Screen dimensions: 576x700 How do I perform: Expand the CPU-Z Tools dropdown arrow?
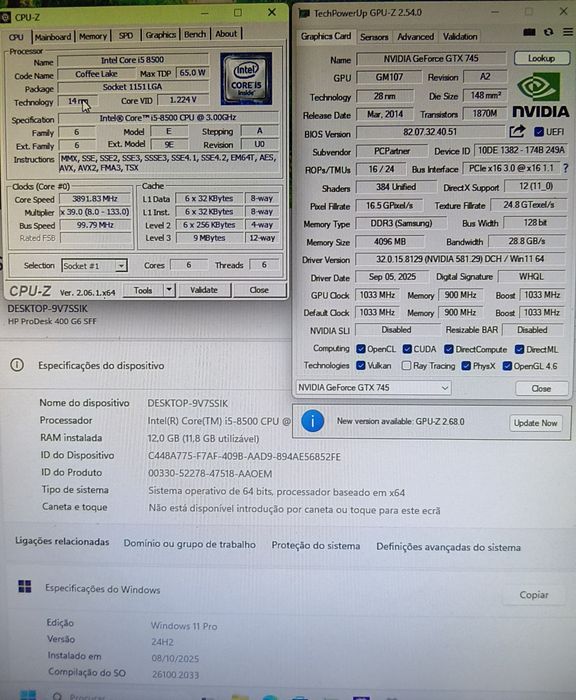pyautogui.click(x=169, y=290)
